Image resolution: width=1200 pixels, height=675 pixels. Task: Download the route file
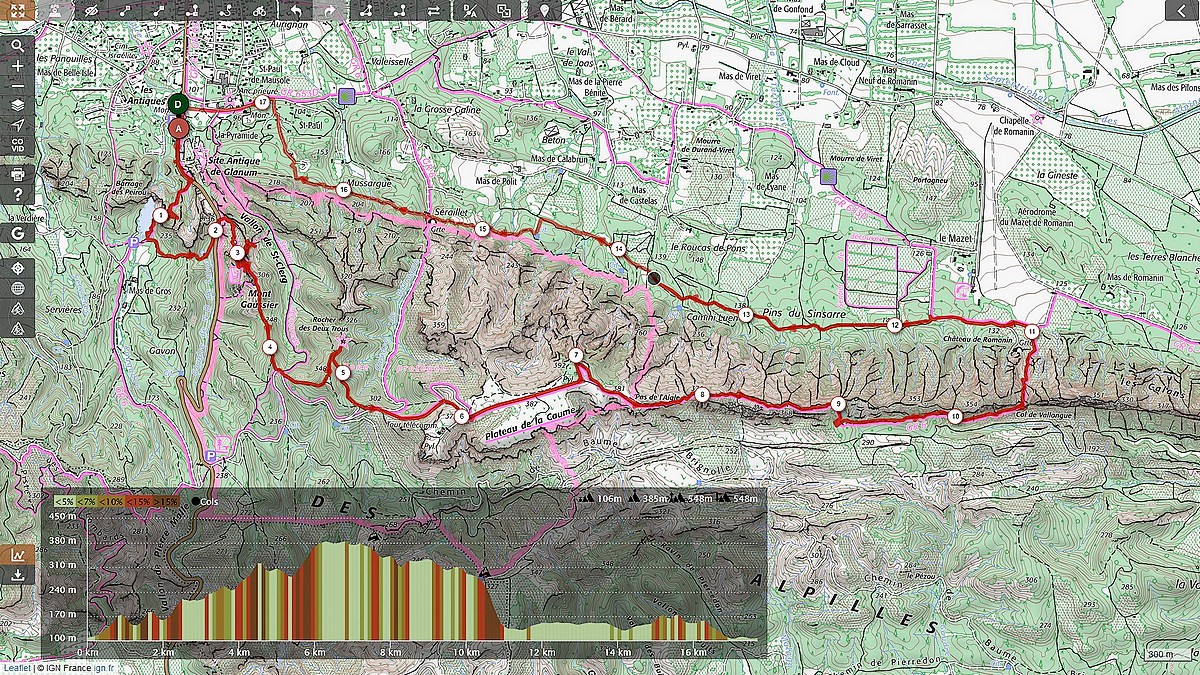(x=18, y=575)
